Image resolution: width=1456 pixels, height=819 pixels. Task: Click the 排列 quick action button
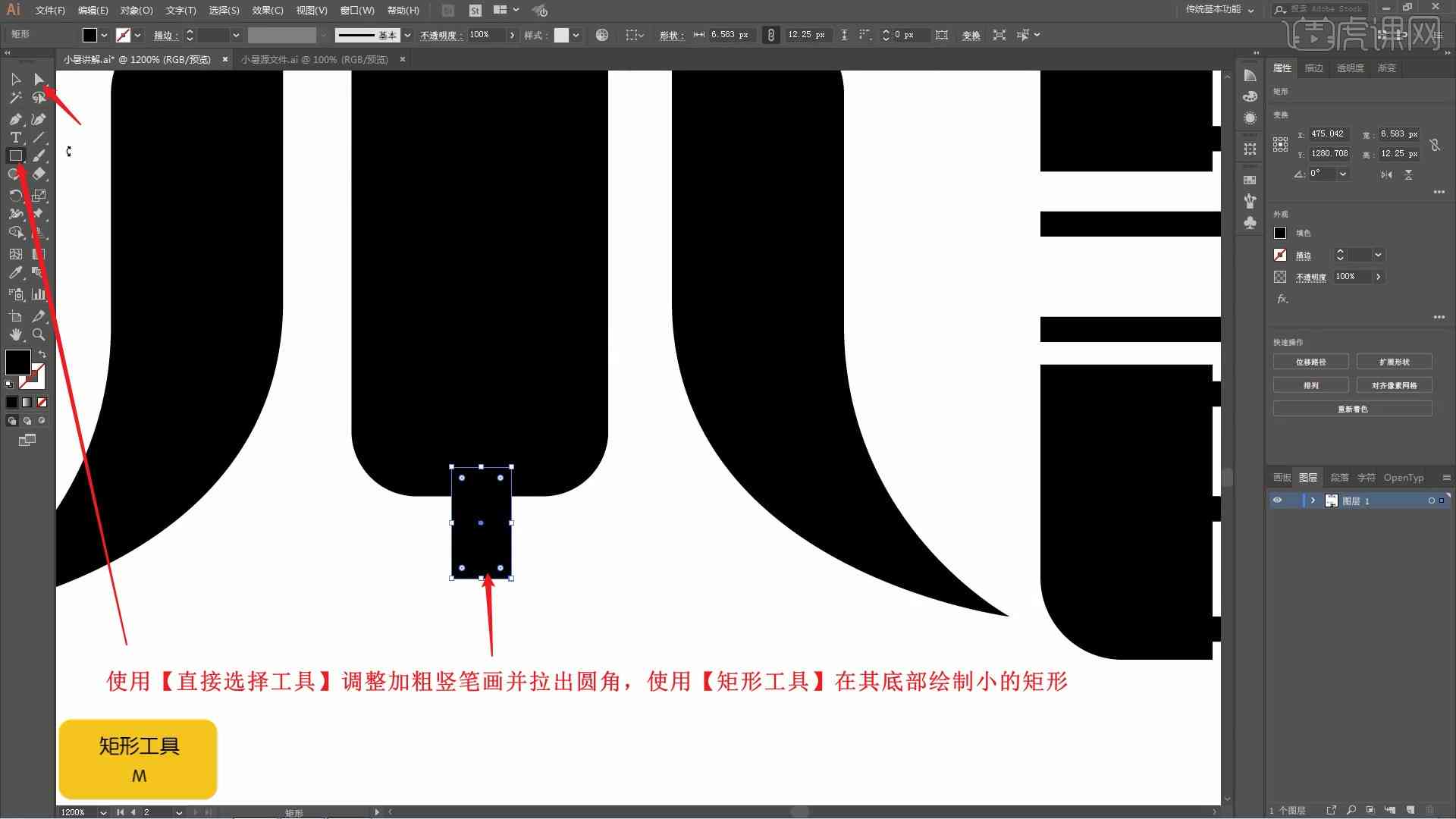click(x=1311, y=385)
